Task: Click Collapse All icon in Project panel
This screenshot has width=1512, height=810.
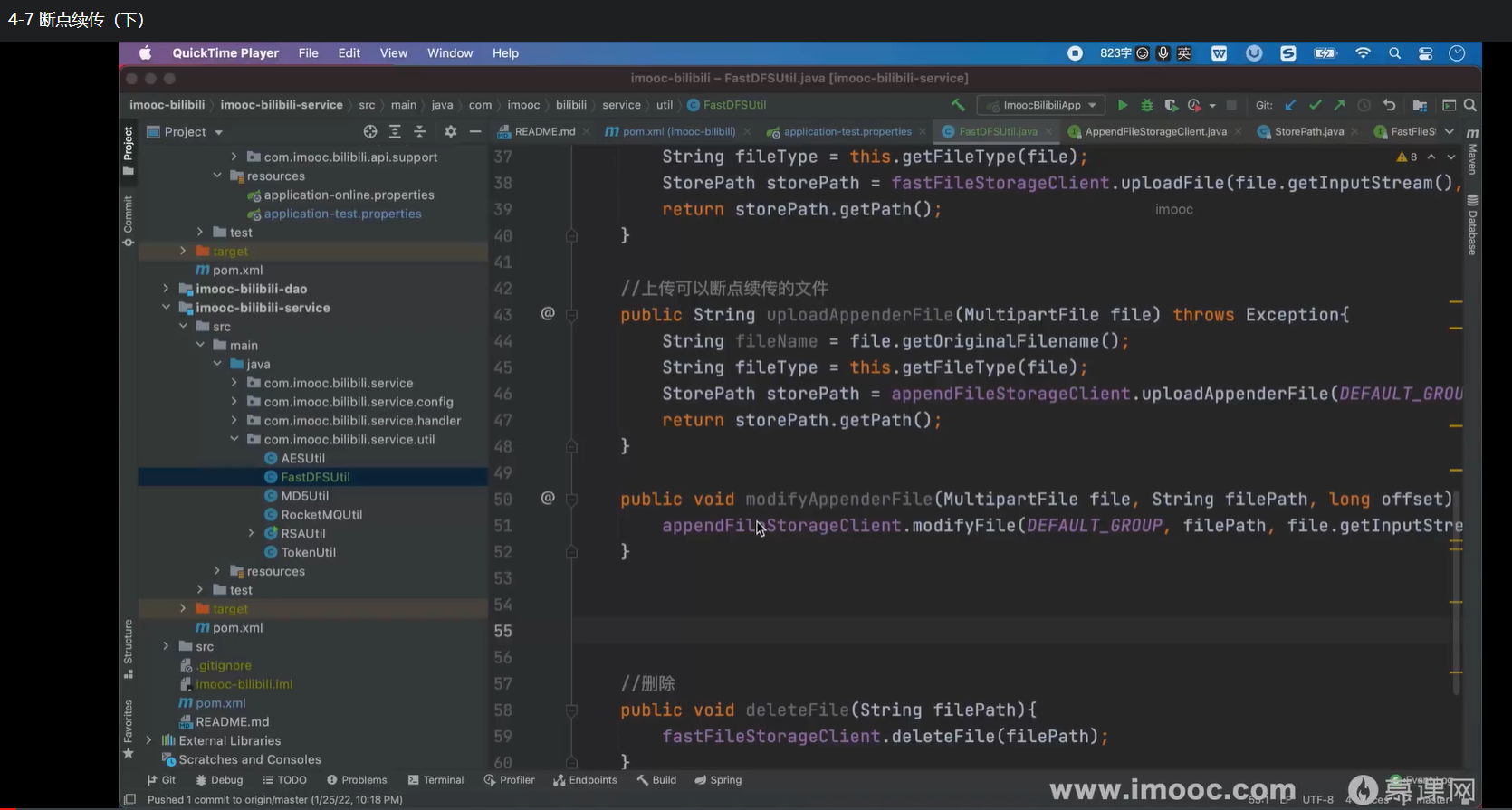Action: [x=419, y=131]
